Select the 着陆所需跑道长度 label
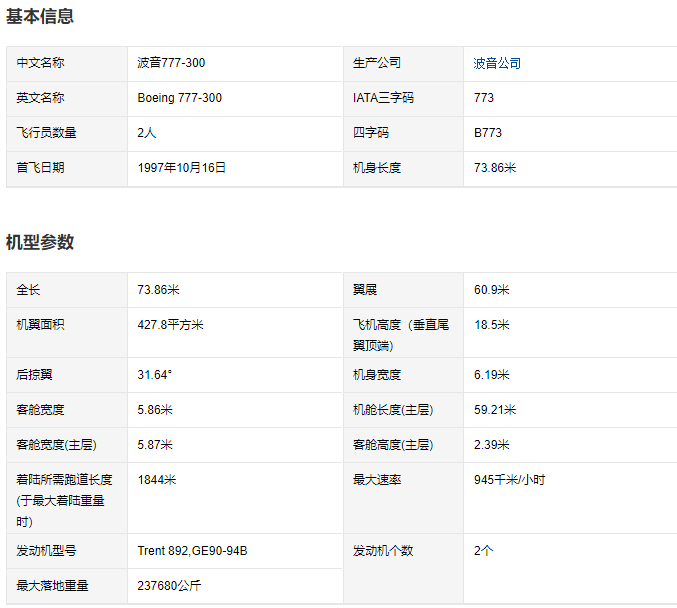The height and width of the screenshot is (608, 677). [64, 501]
